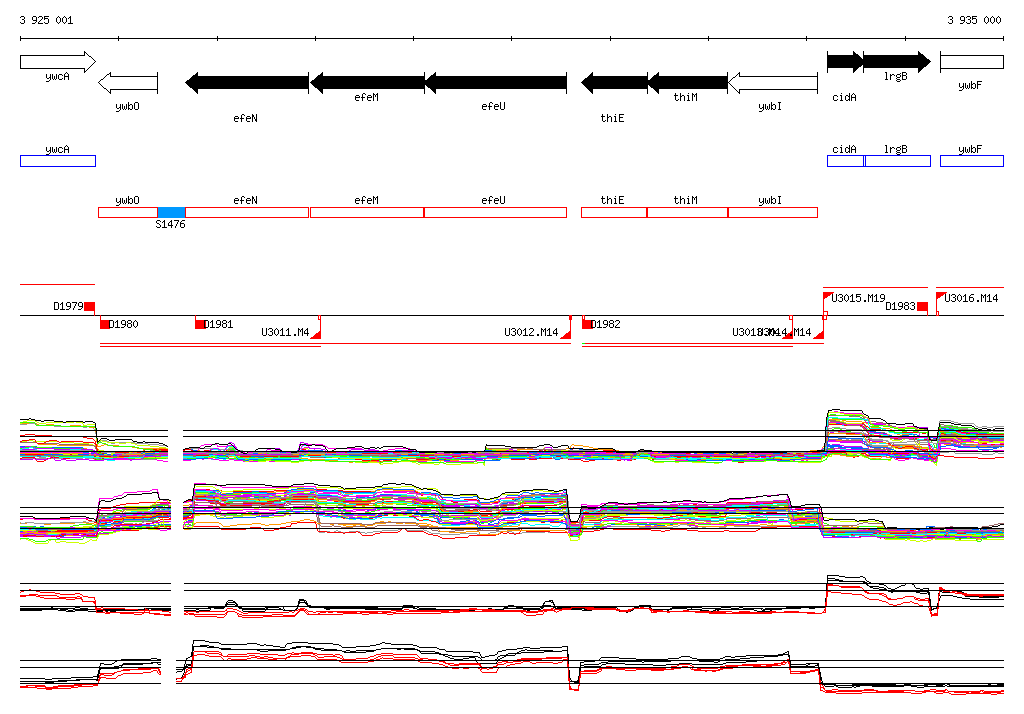This screenshot has width=1024, height=714.
Task: Click the red-outlined efeN annotation box
Action: [247, 212]
